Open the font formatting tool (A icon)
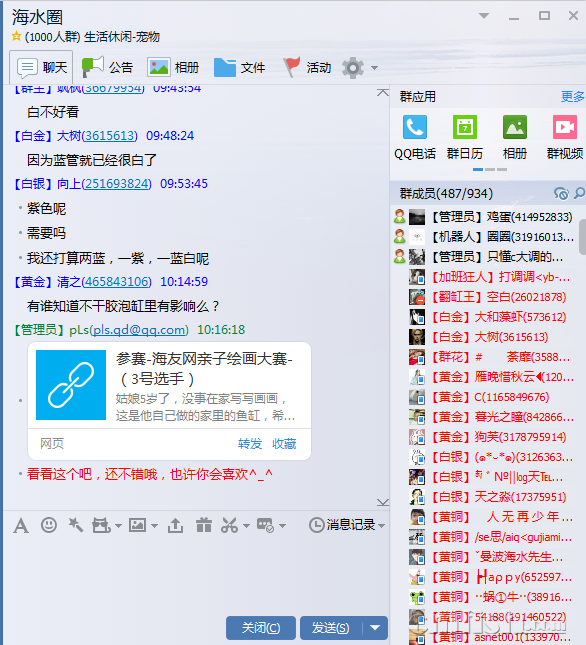 click(21, 525)
